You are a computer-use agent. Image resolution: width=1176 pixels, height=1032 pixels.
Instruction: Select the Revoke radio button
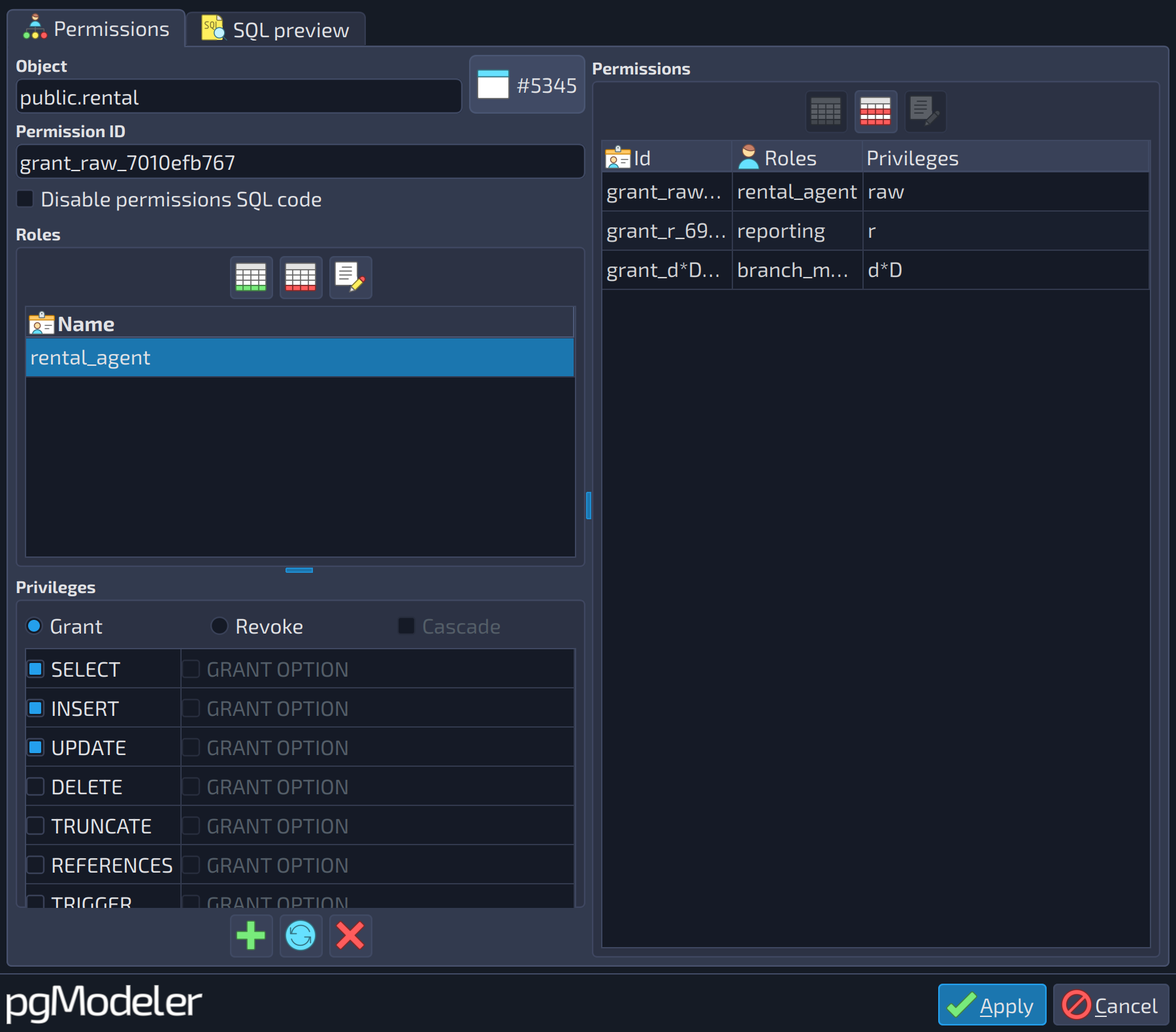point(220,626)
